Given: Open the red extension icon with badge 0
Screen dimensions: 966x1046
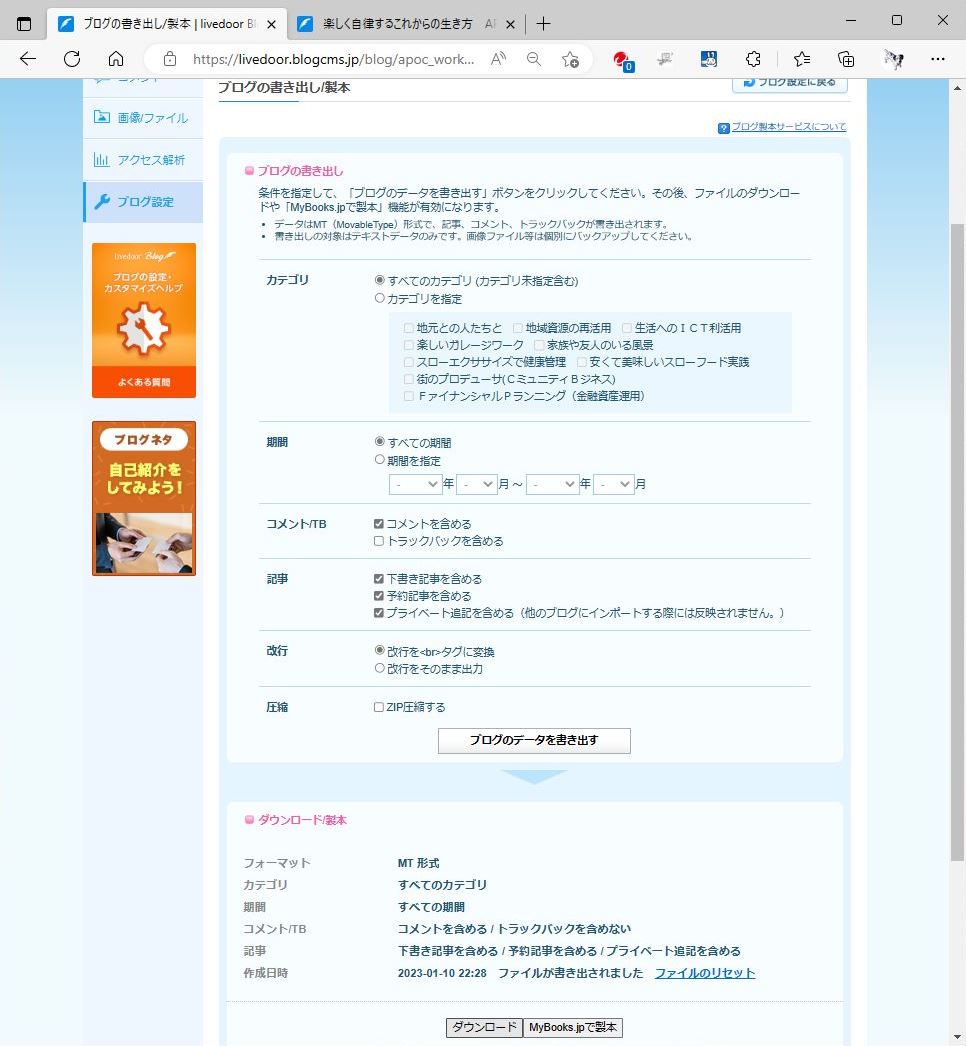Looking at the screenshot, I should pos(623,60).
